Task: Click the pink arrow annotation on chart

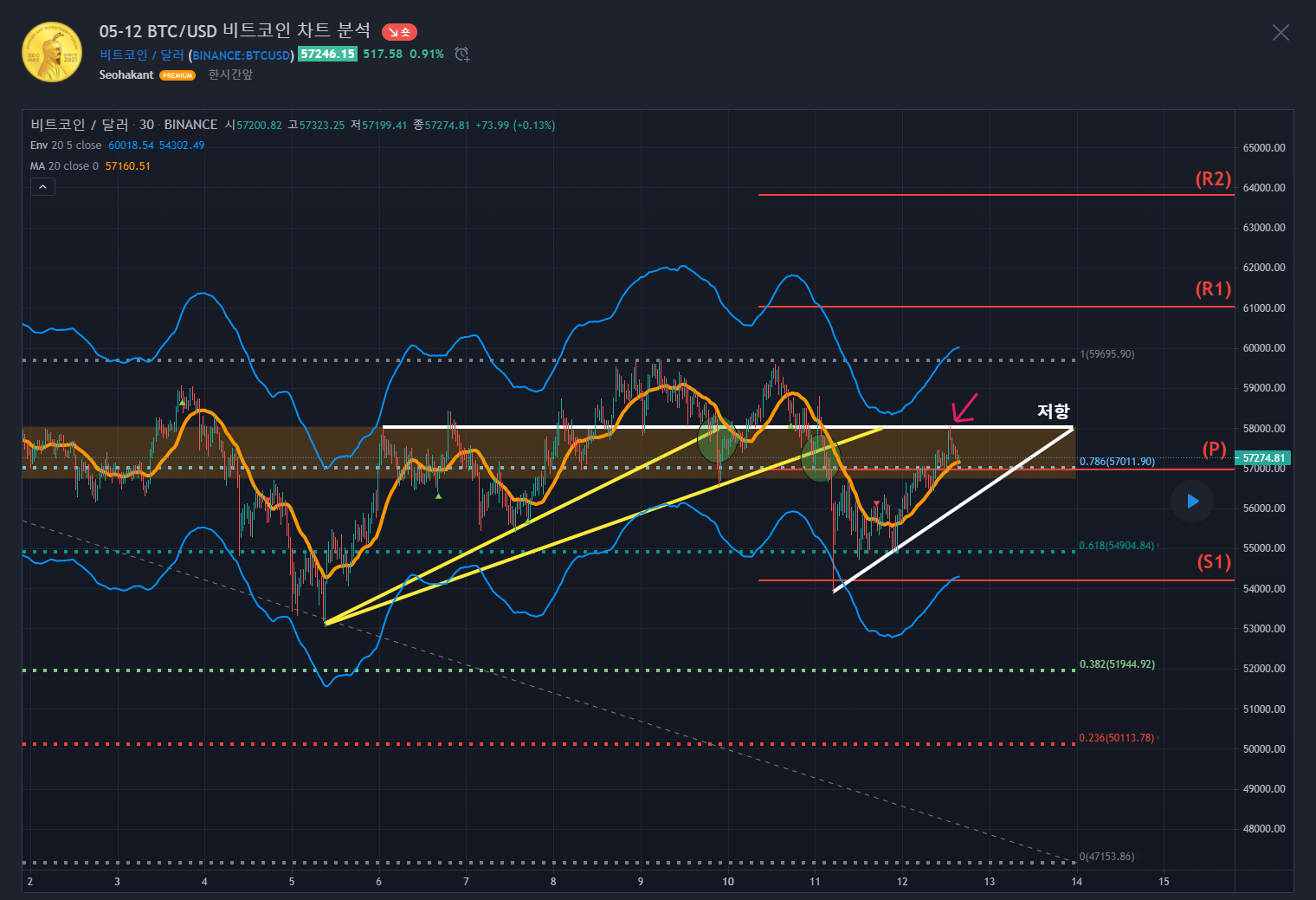Action: pos(964,407)
